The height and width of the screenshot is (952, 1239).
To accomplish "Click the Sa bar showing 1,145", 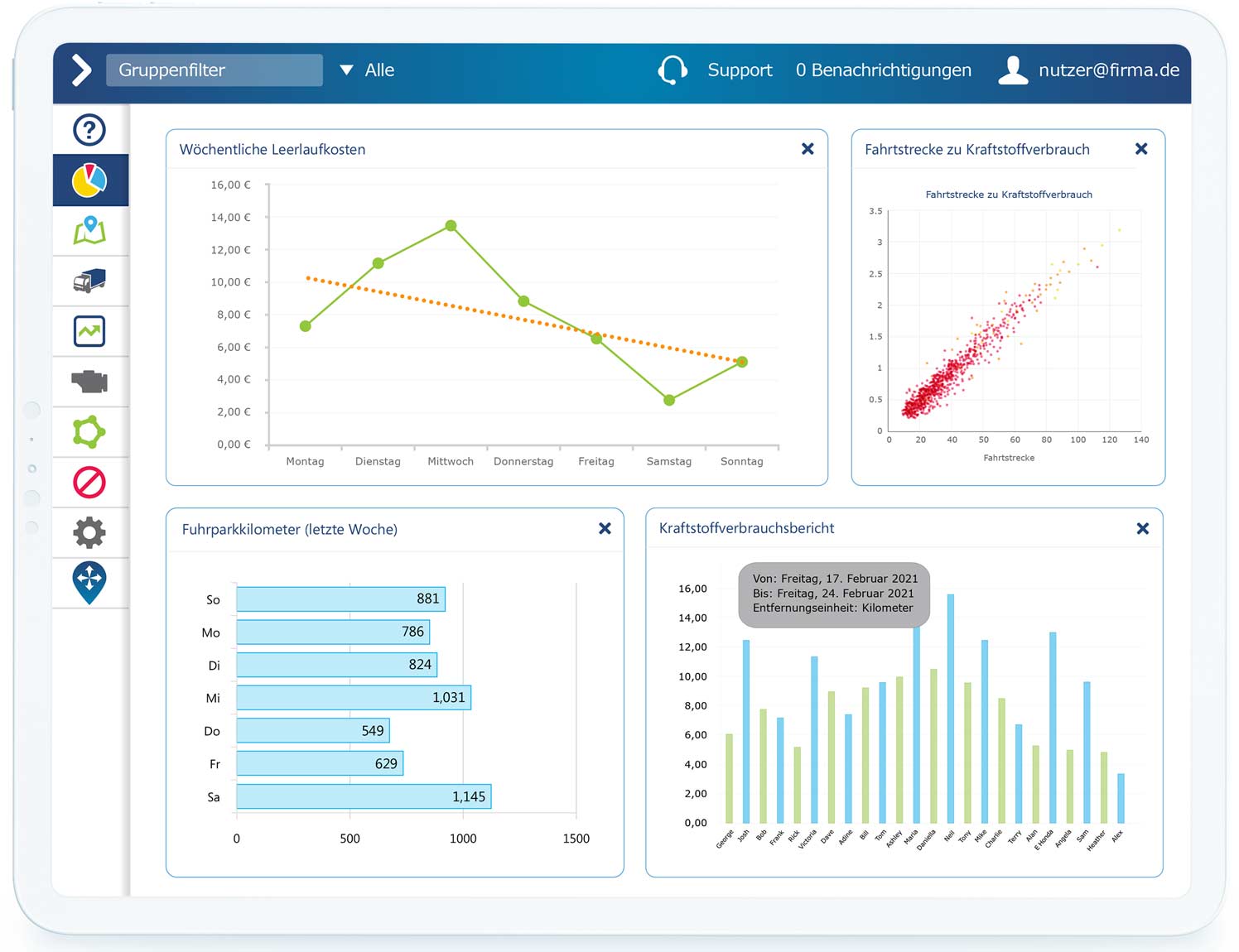I will coord(364,796).
